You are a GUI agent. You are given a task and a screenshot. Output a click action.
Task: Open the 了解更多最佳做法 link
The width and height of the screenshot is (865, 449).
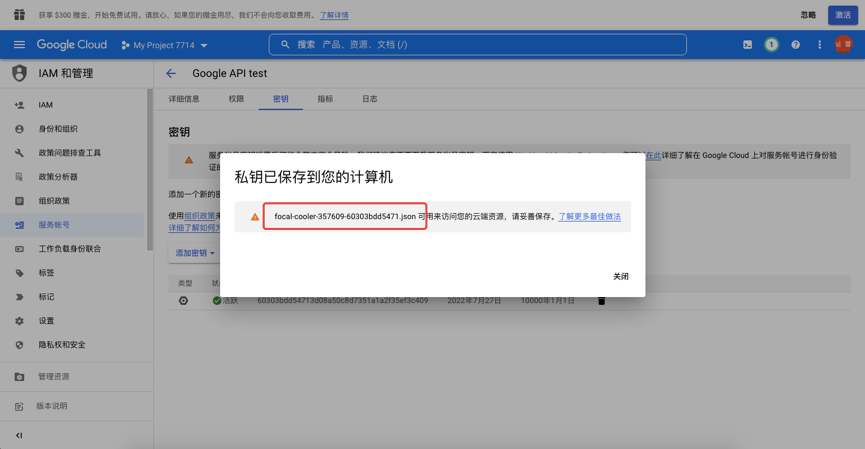pos(589,216)
